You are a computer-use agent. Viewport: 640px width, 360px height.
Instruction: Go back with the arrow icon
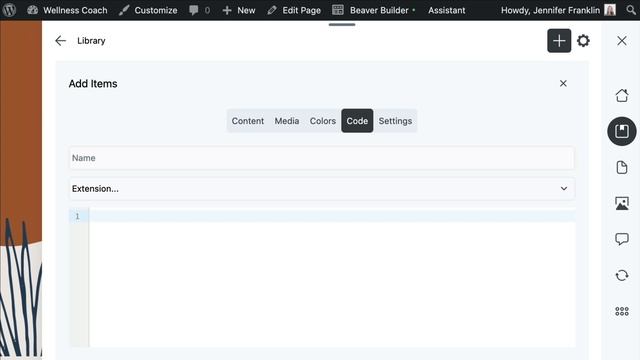[x=60, y=41]
